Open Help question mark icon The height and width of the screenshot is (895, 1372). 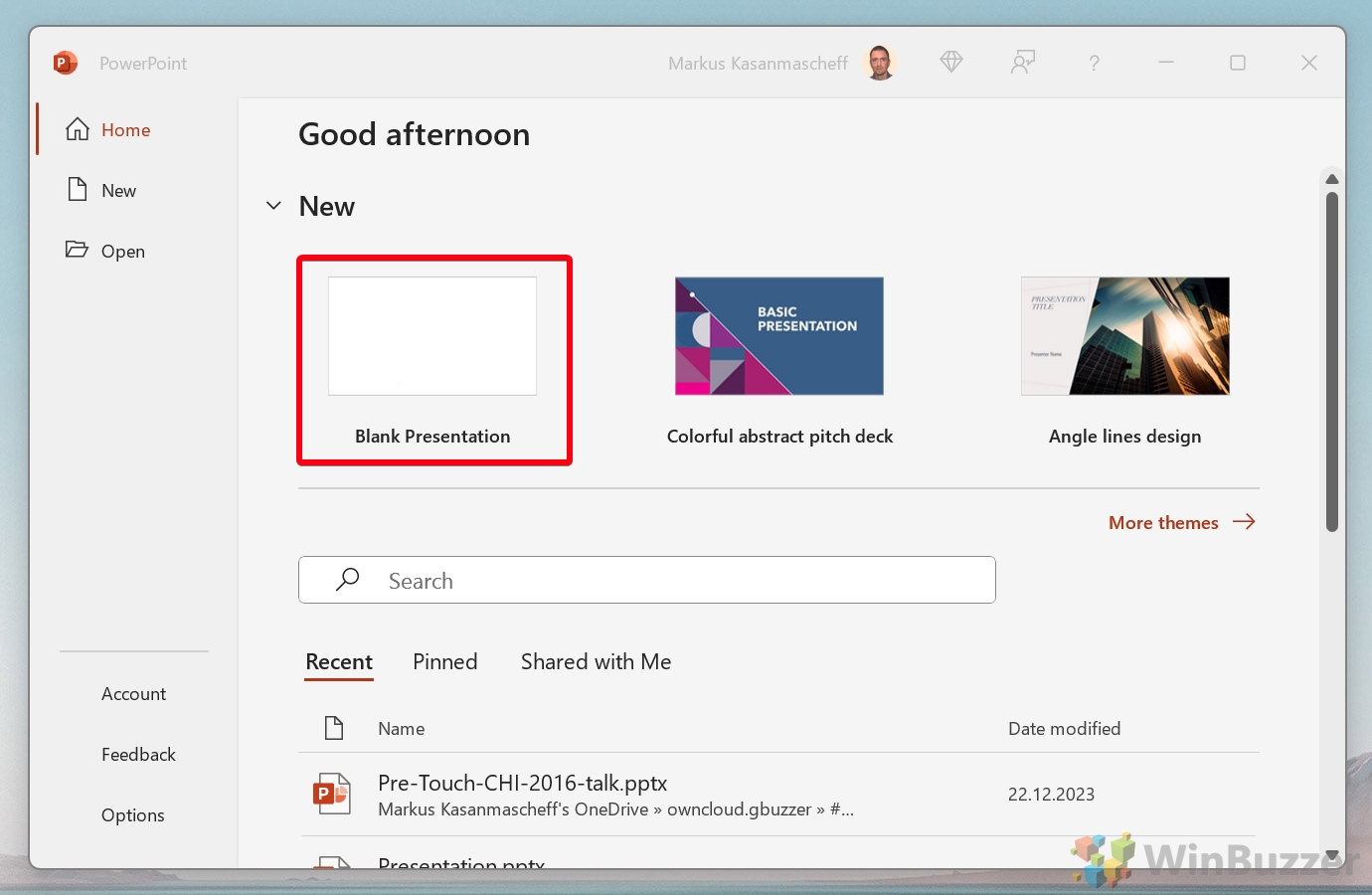[x=1094, y=63]
